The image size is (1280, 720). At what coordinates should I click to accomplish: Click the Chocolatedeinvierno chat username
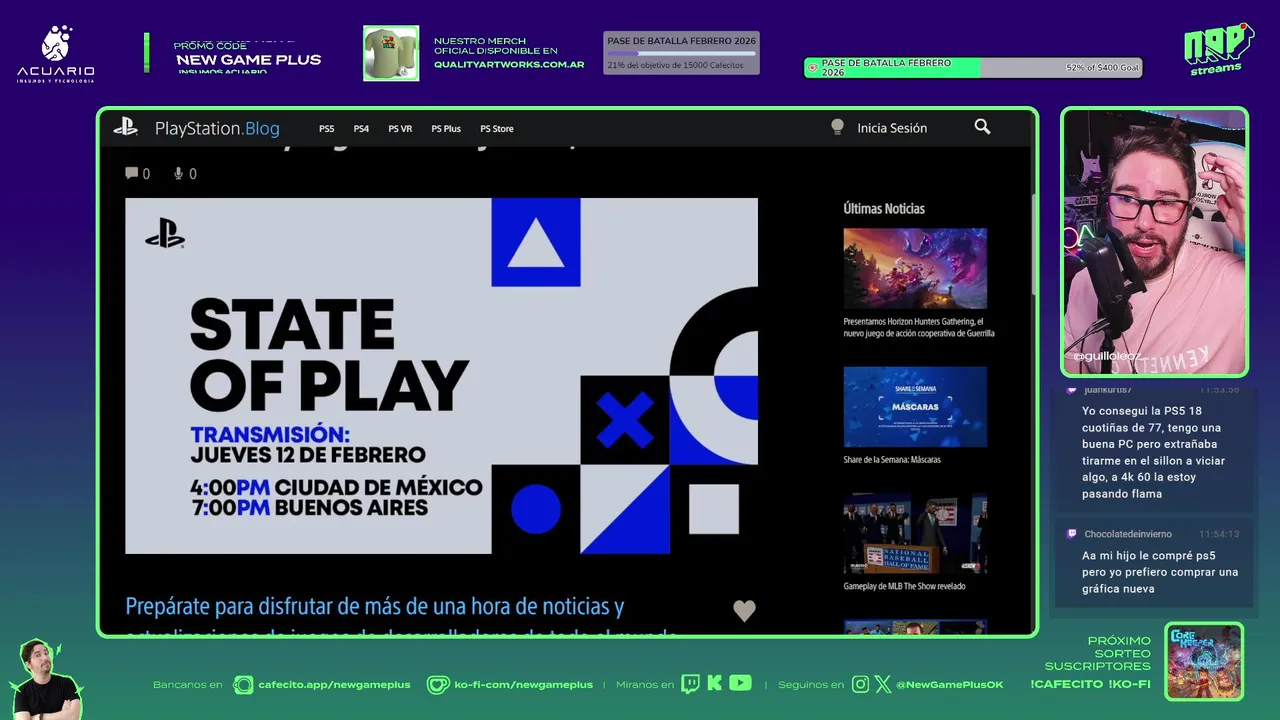1128,534
